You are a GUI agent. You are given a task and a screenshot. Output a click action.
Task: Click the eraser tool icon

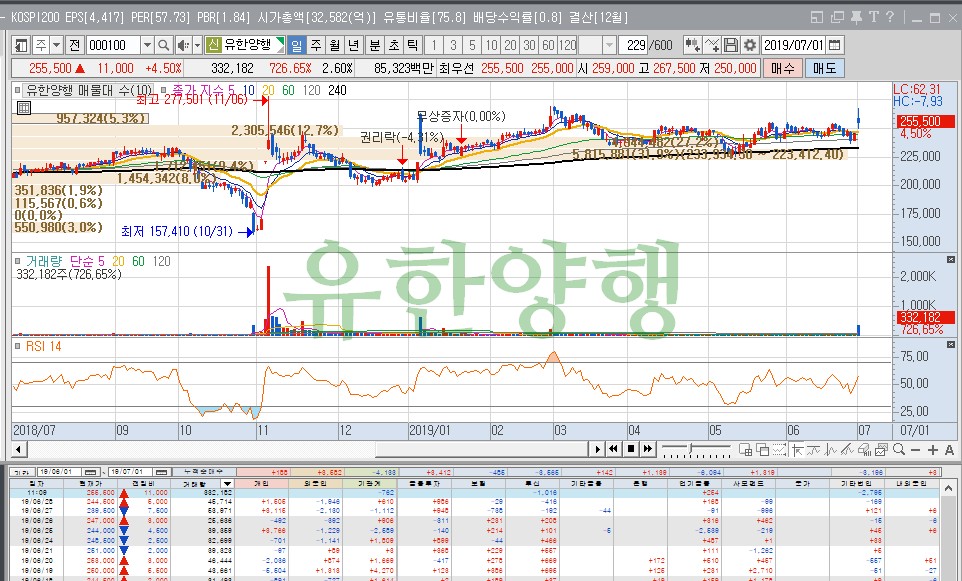click(864, 450)
